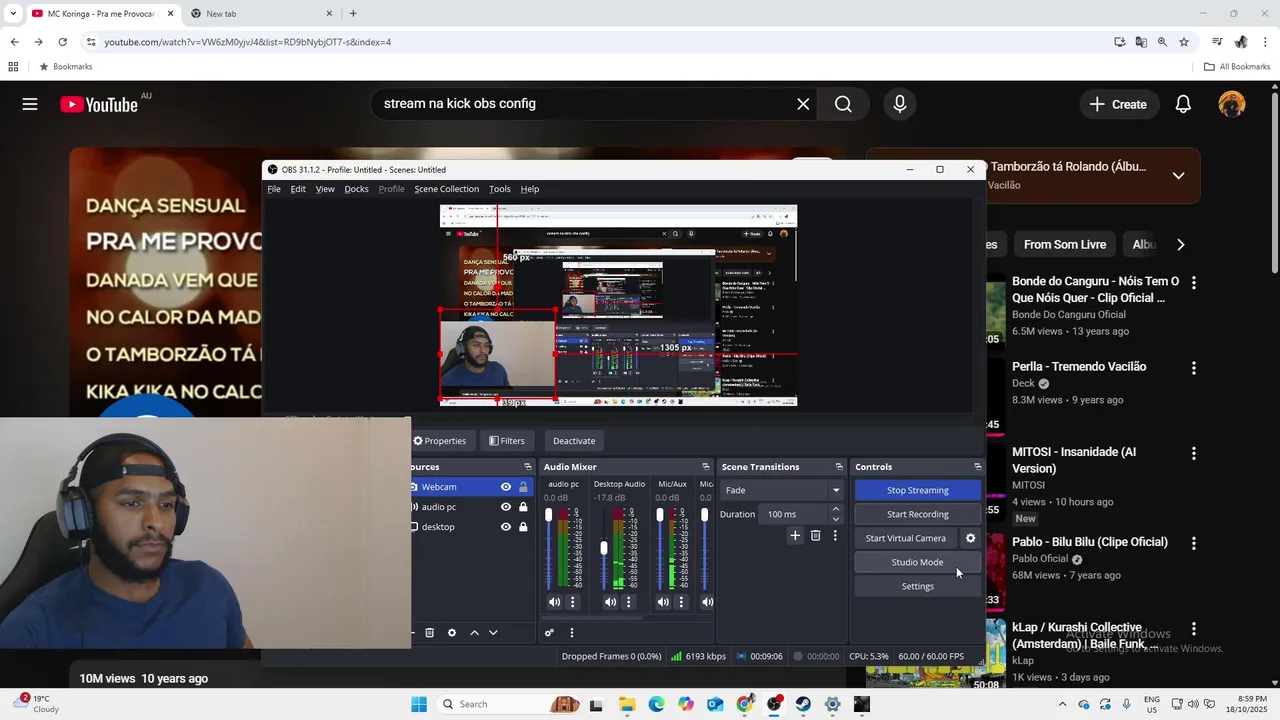Viewport: 1280px width, 720px height.
Task: Click the YouTube search magnifier button
Action: [x=843, y=104]
